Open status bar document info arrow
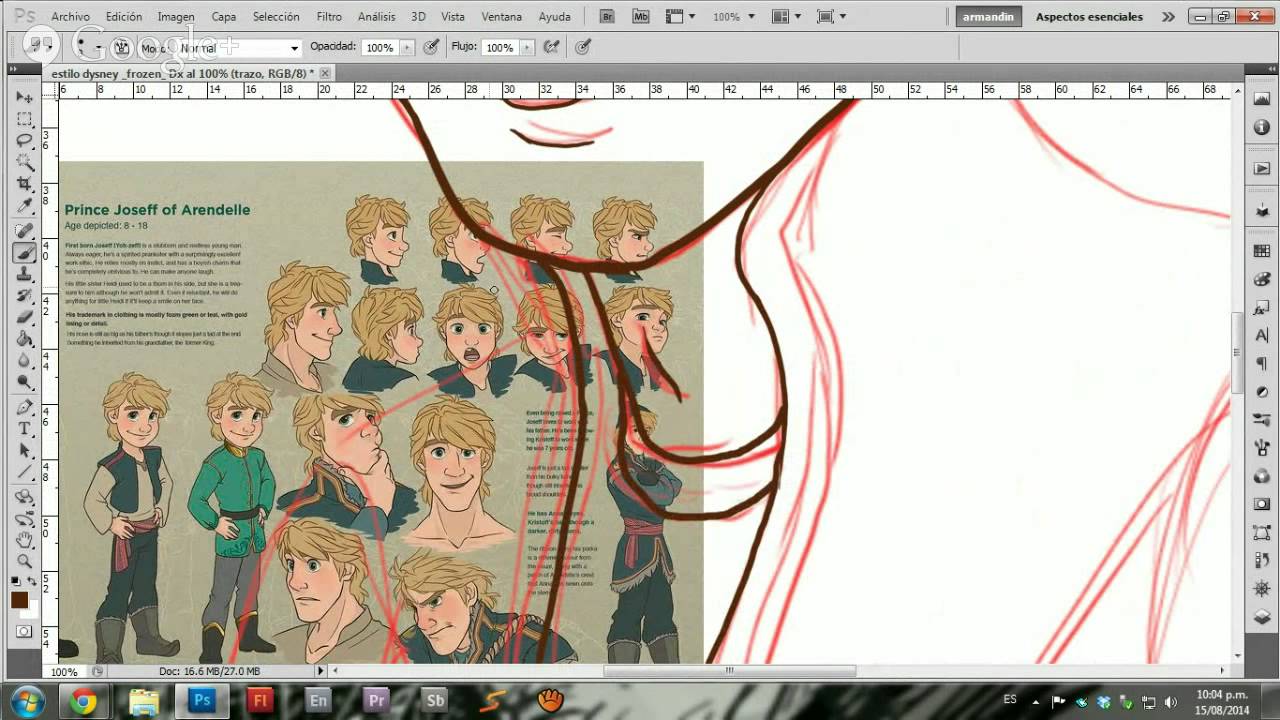This screenshot has height=720, width=1280. point(320,671)
